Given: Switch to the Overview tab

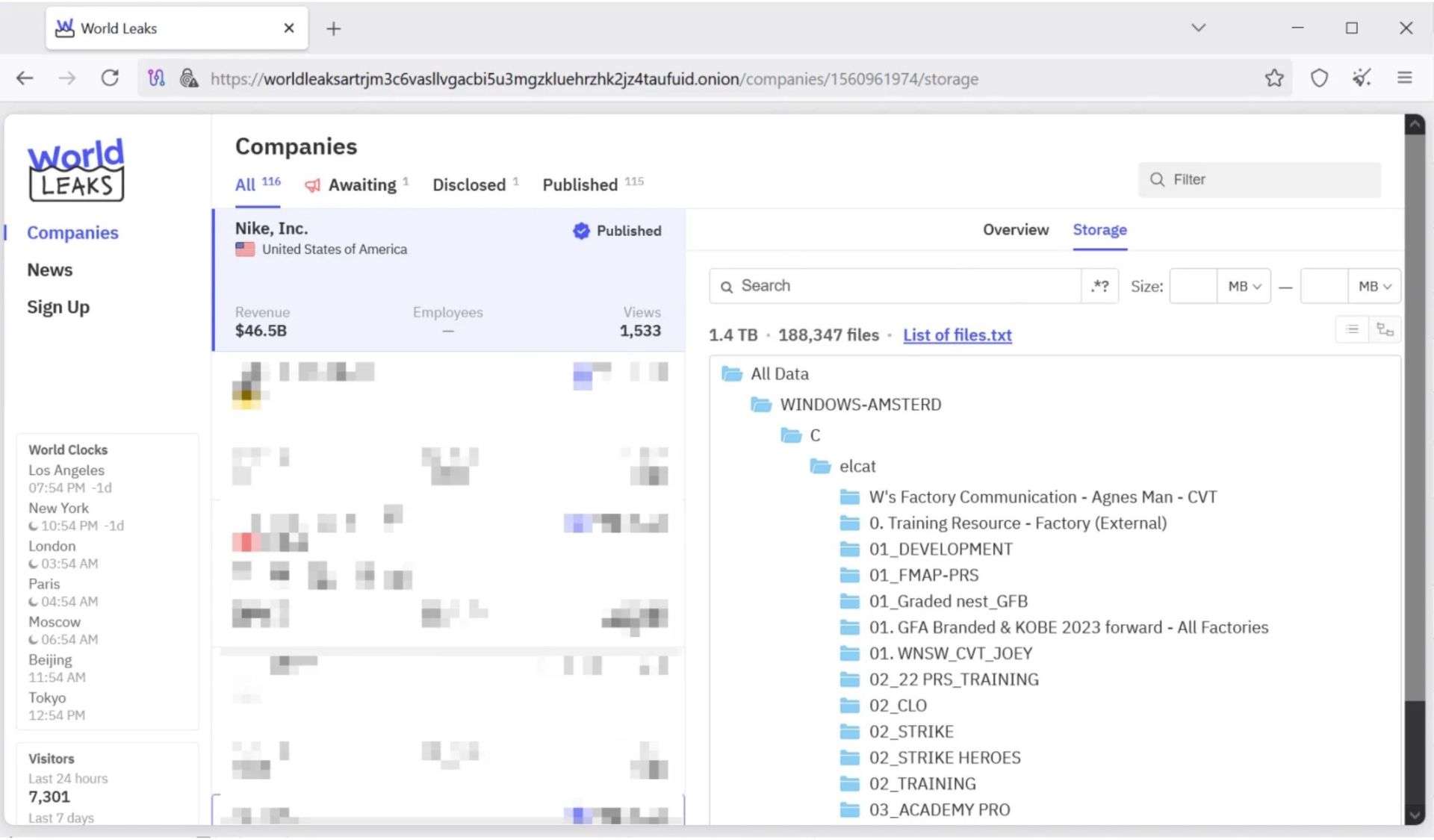Looking at the screenshot, I should click(1015, 230).
